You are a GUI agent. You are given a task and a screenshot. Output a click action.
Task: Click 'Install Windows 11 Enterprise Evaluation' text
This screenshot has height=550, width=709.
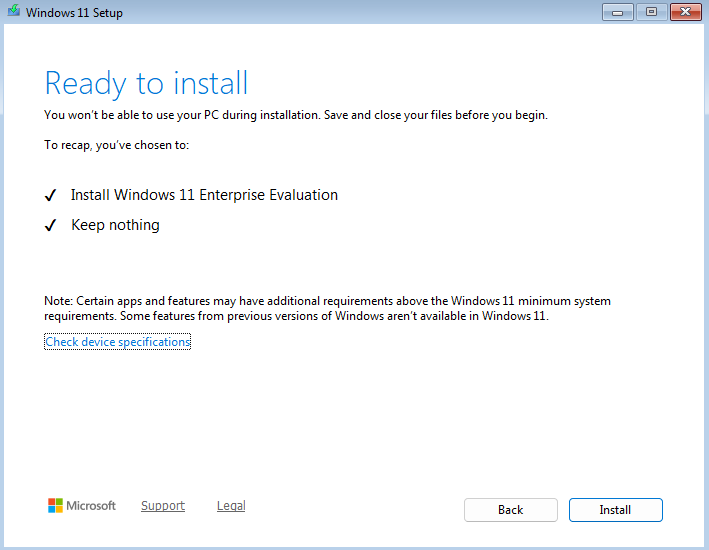204,195
